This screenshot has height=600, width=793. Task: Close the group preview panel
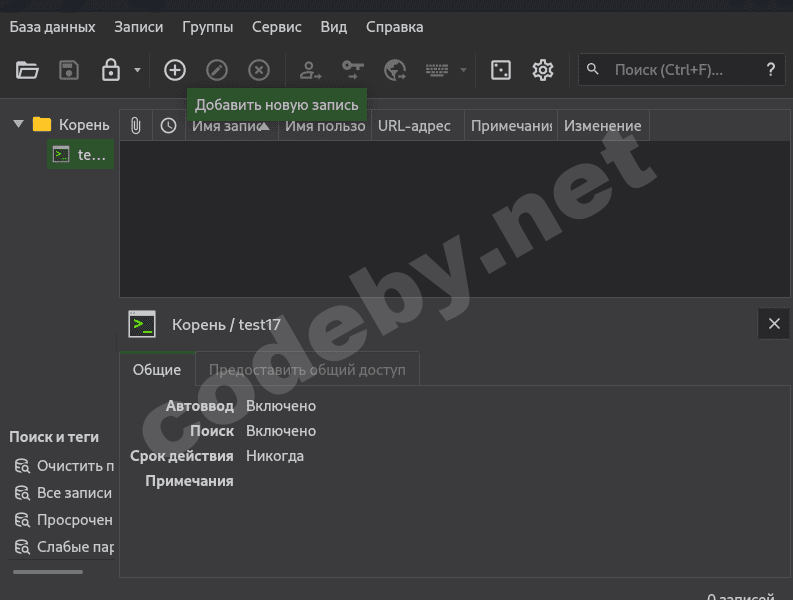774,324
